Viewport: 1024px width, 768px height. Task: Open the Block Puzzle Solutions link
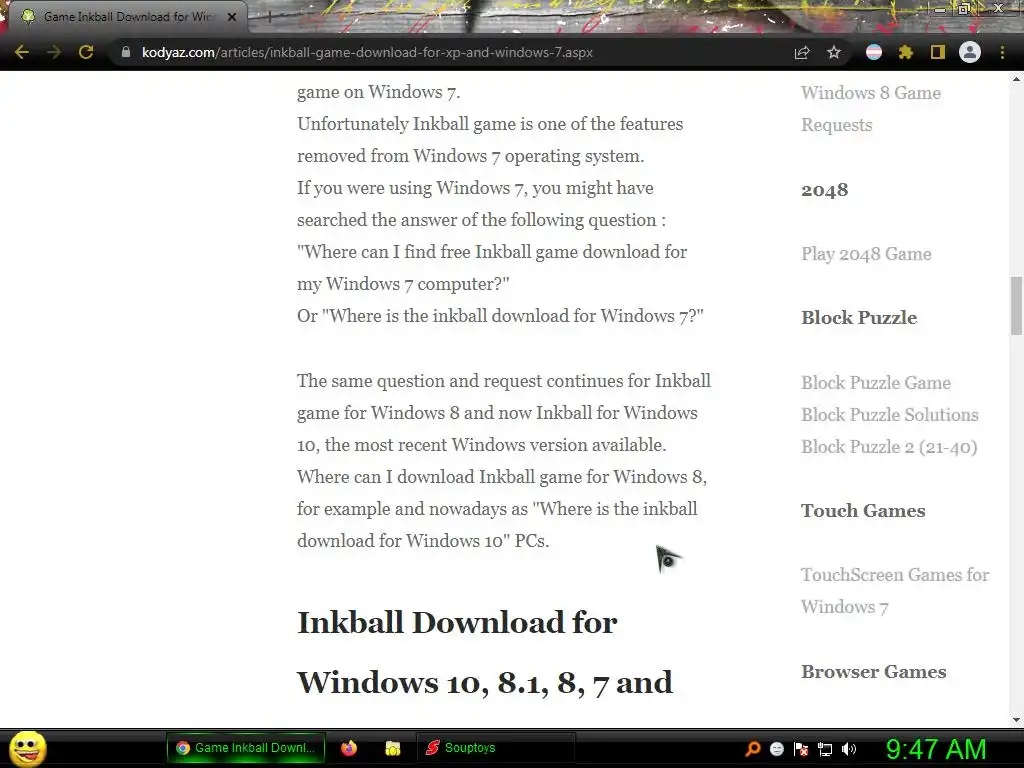tap(889, 414)
